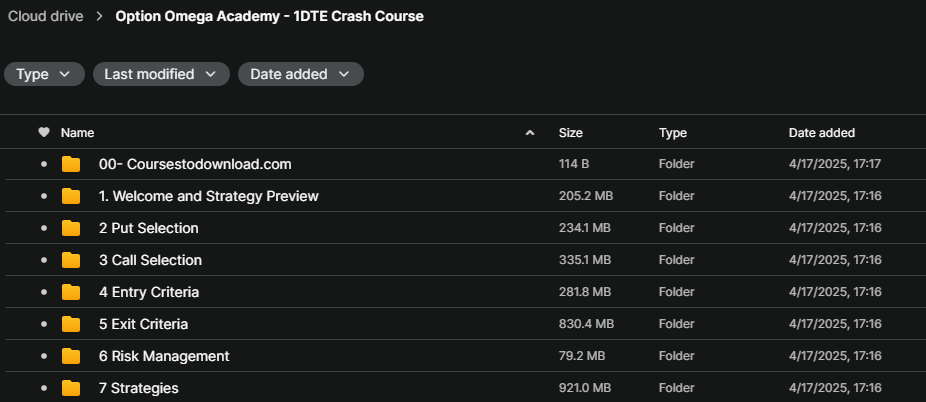Click the Option Omega Academy breadcrumb title
This screenshot has width=926, height=402.
[x=269, y=17]
